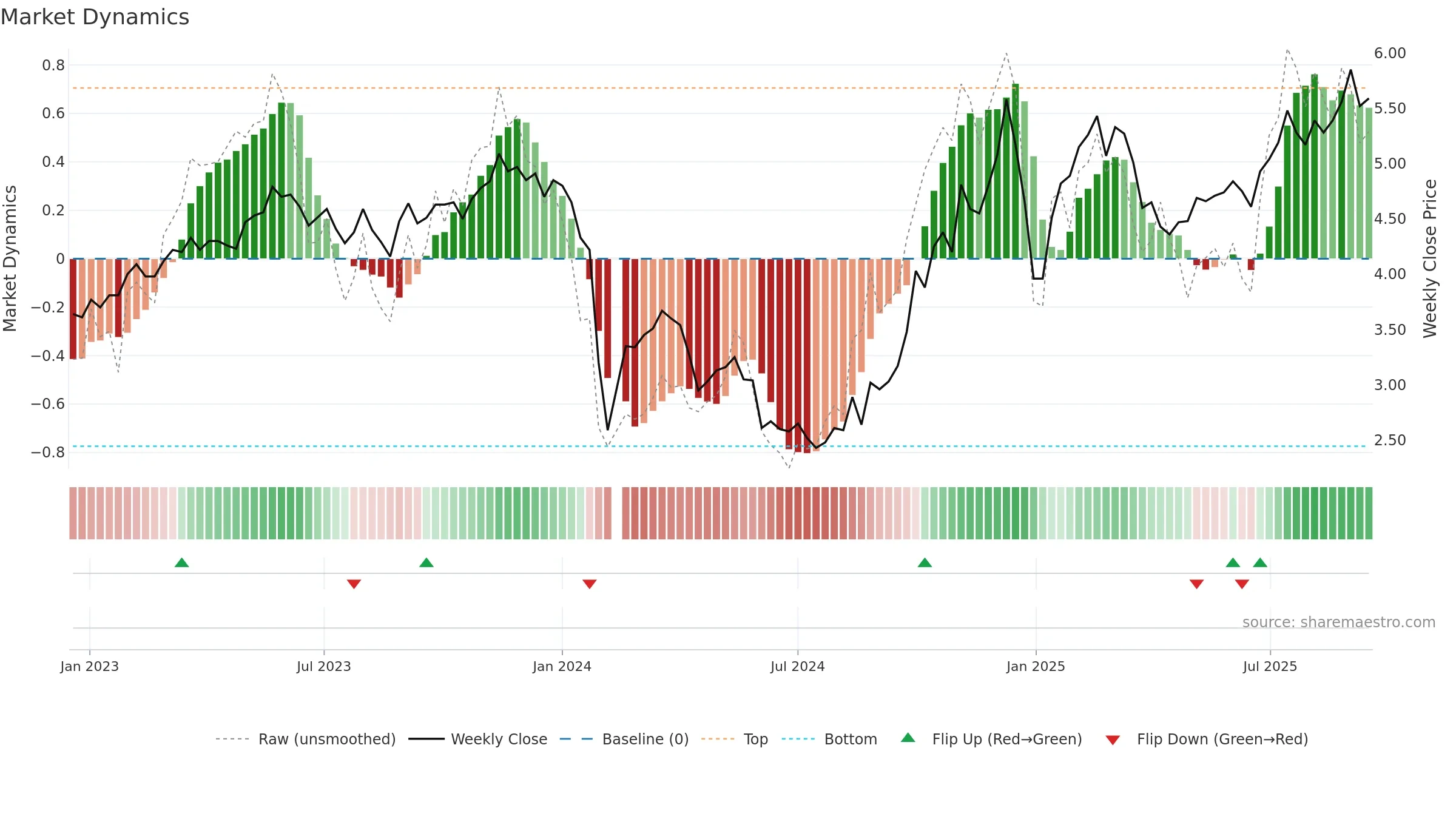
Task: Select the second-to-last green Flip Up triangle
Action: [1233, 562]
